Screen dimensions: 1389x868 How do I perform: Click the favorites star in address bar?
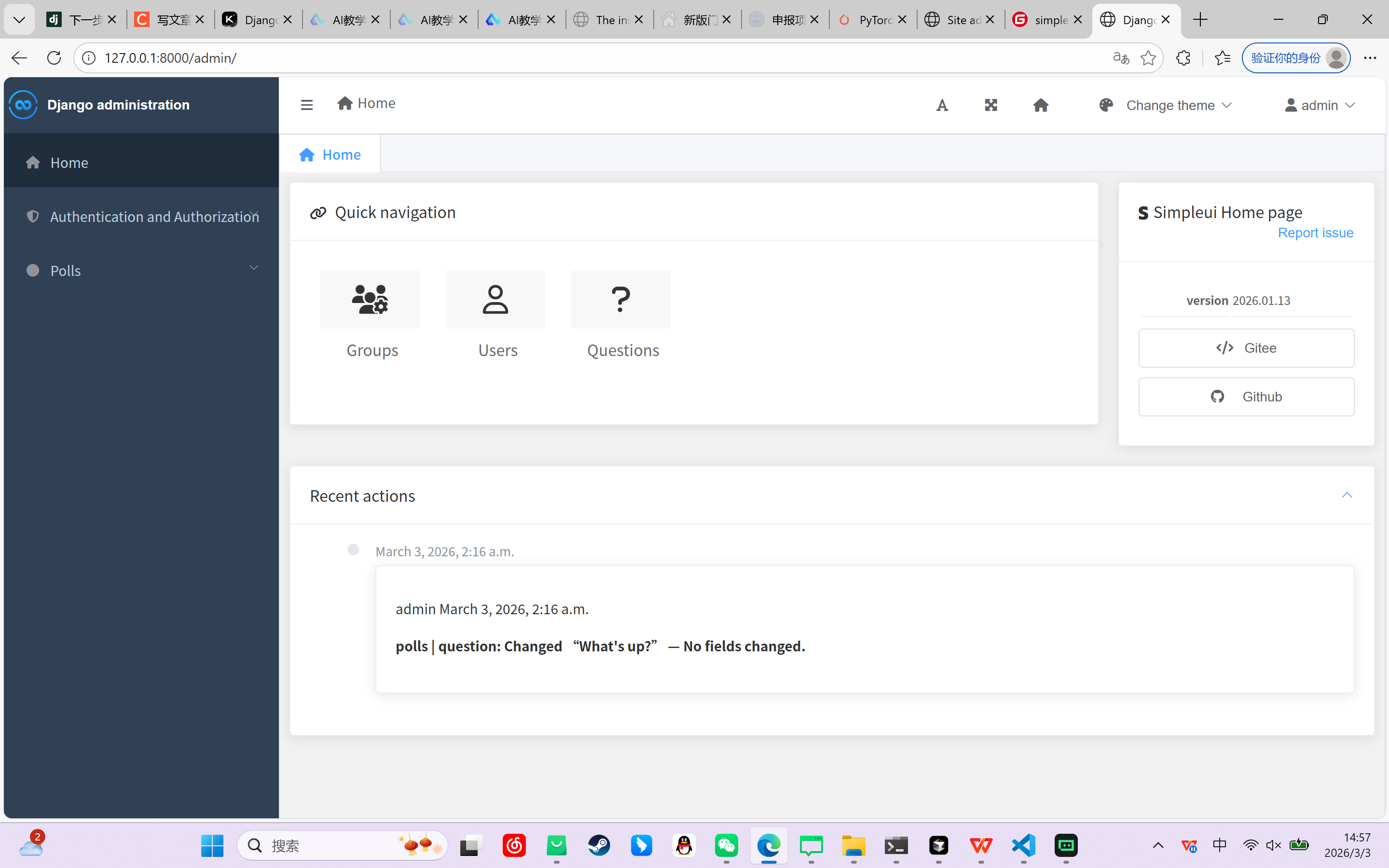point(1148,58)
